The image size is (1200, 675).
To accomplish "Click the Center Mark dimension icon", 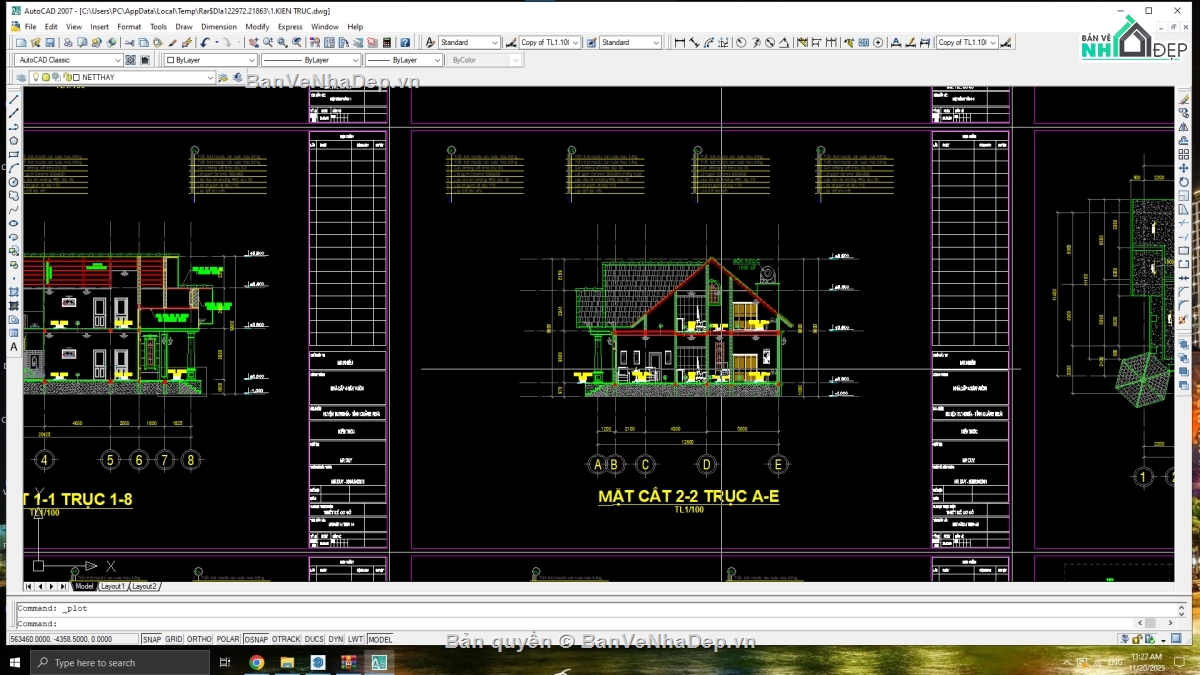I will tap(878, 42).
